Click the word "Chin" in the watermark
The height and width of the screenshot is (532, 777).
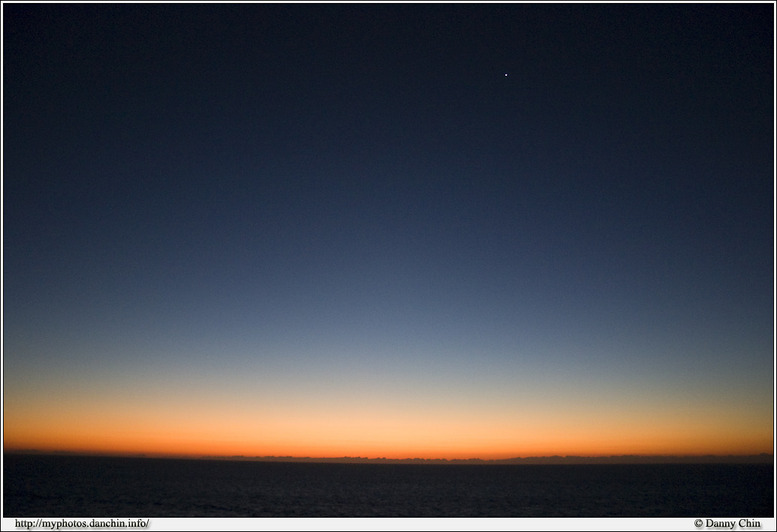click(749, 523)
